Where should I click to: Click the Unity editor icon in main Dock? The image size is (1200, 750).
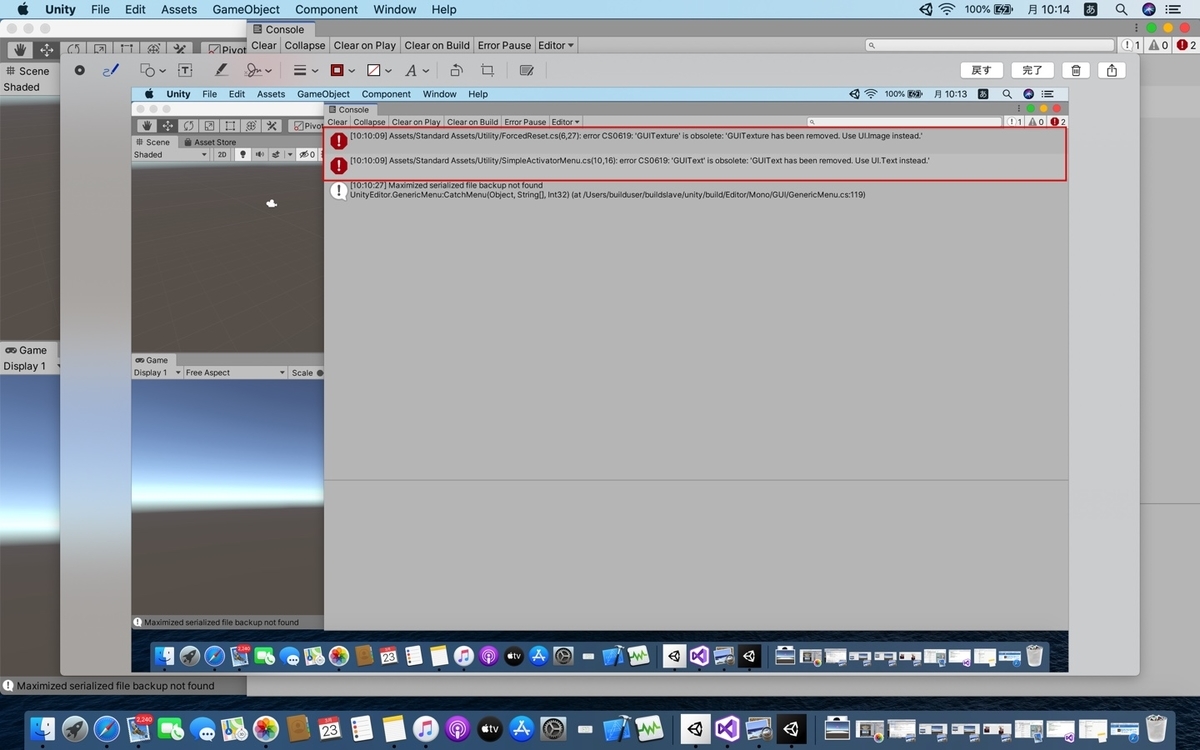(x=791, y=729)
